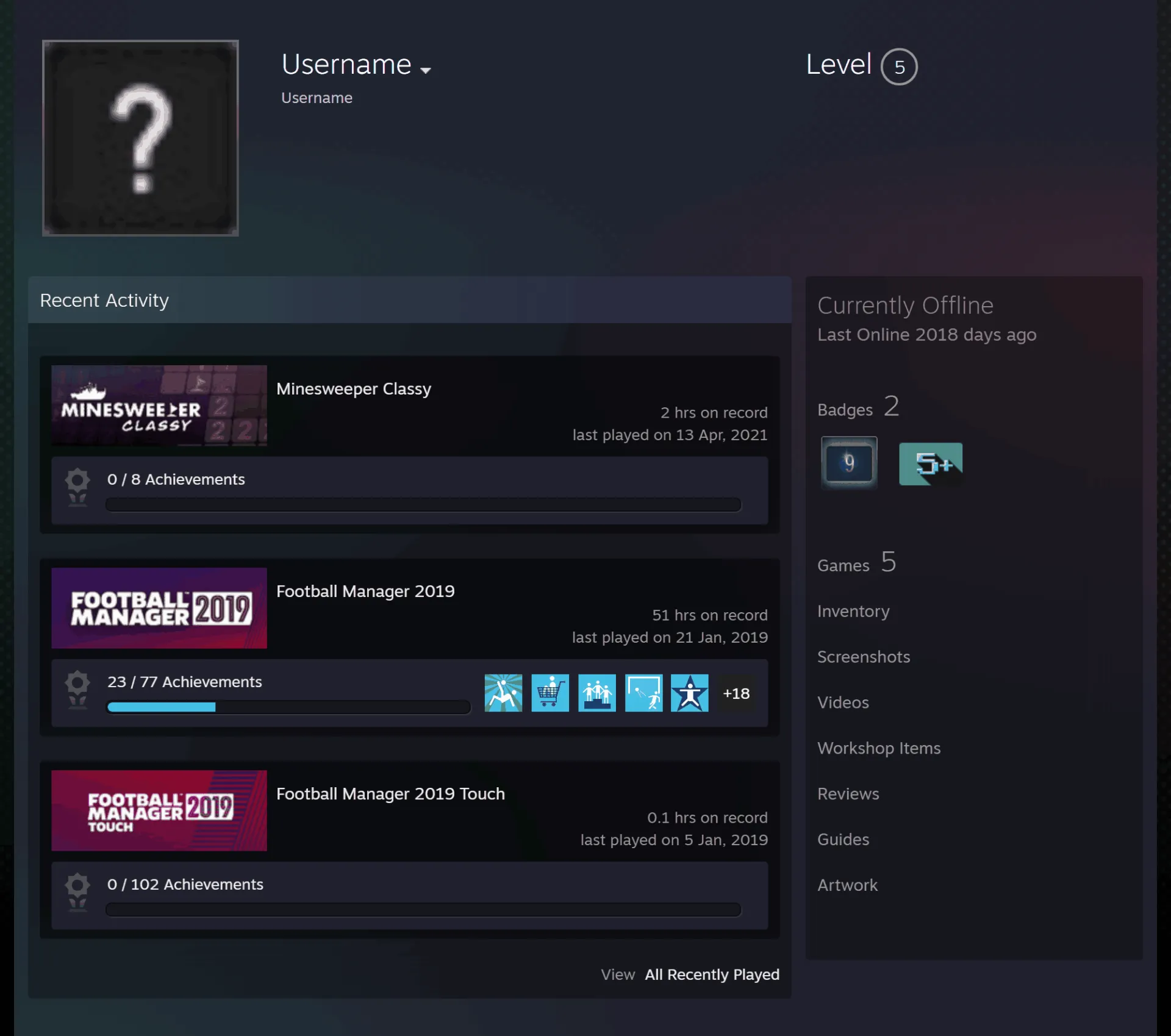Click the trophy icon beside 23 / 77 Achievements
This screenshot has height=1036, width=1171.
77,690
